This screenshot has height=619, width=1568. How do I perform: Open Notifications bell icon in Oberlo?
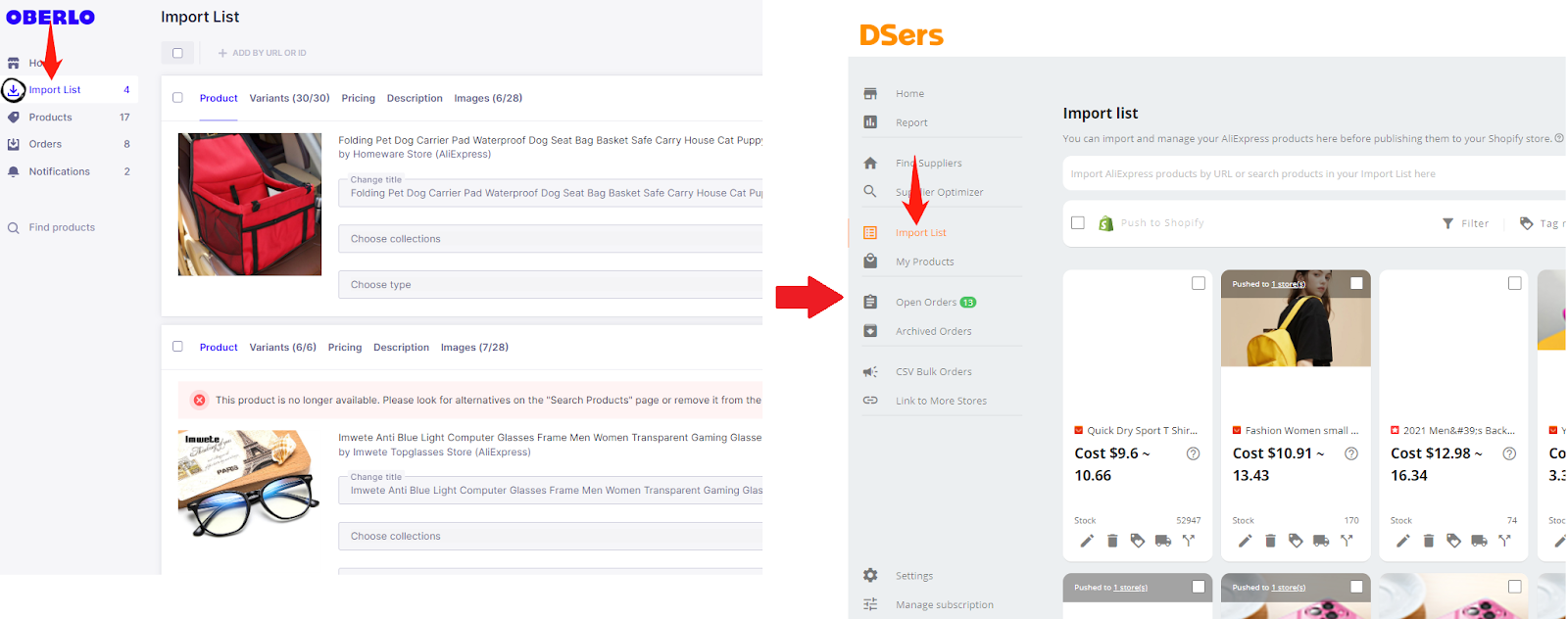tap(14, 171)
